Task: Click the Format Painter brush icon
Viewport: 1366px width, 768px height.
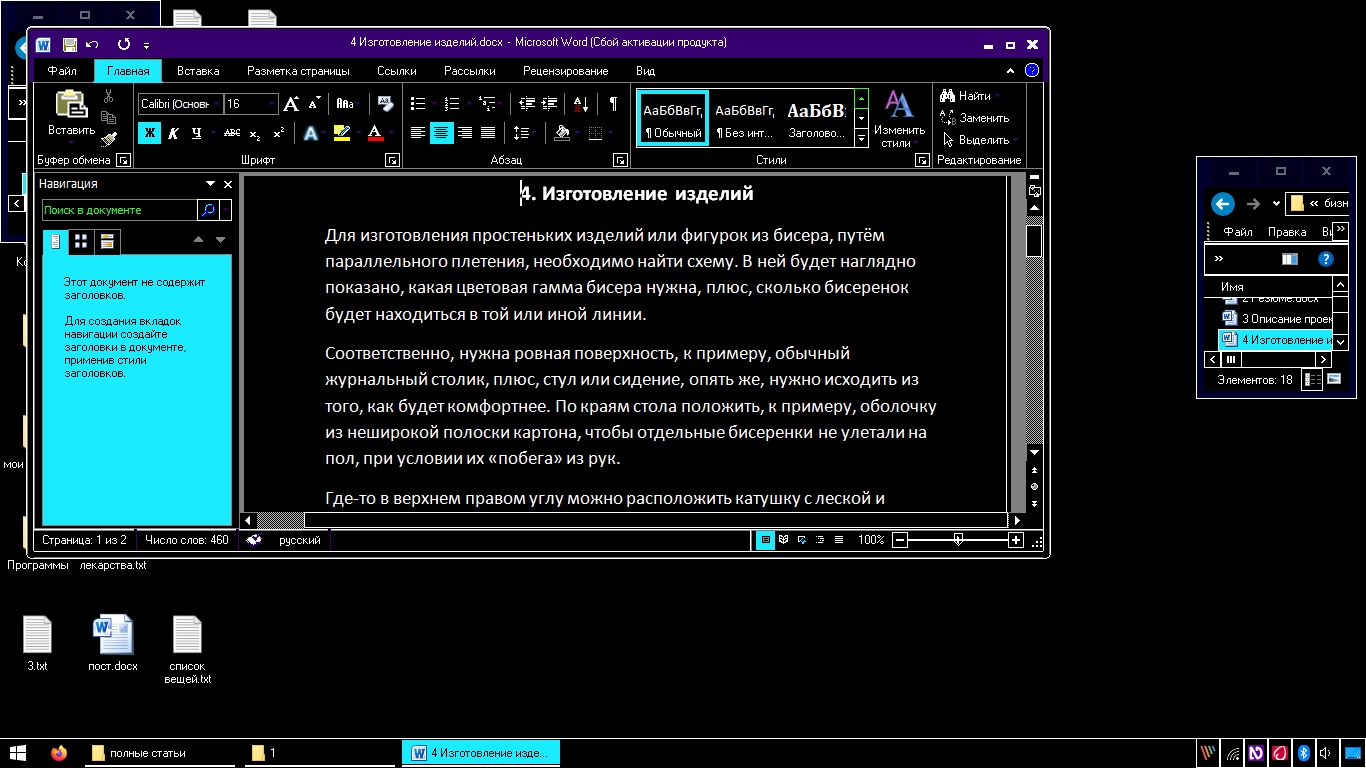Action: pos(109,139)
